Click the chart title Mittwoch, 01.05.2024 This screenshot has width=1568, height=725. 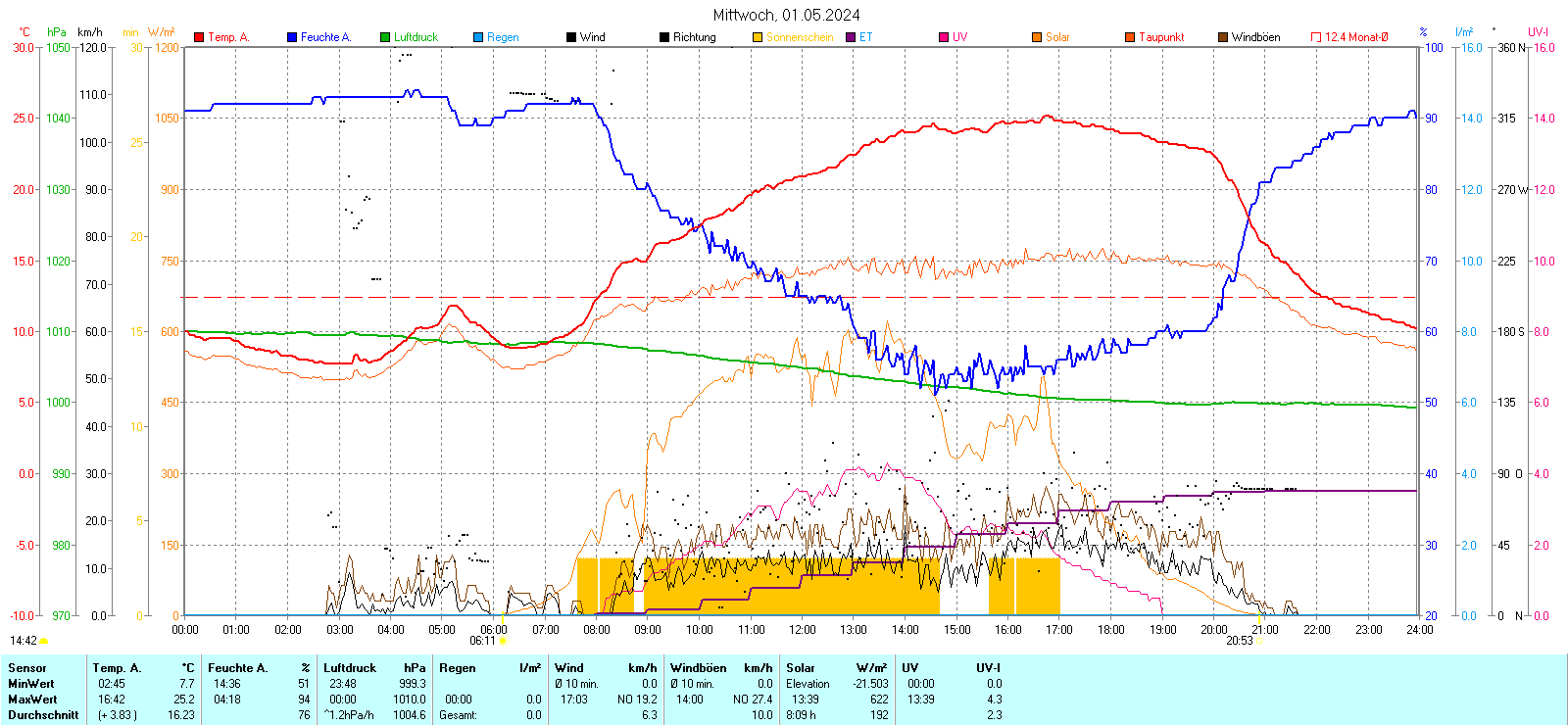786,15
